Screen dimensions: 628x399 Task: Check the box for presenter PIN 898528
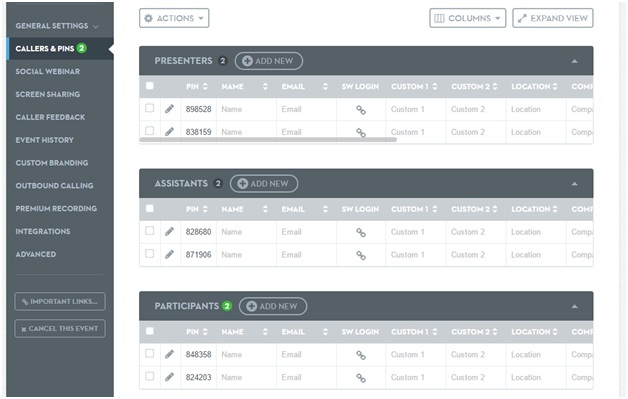[149, 108]
